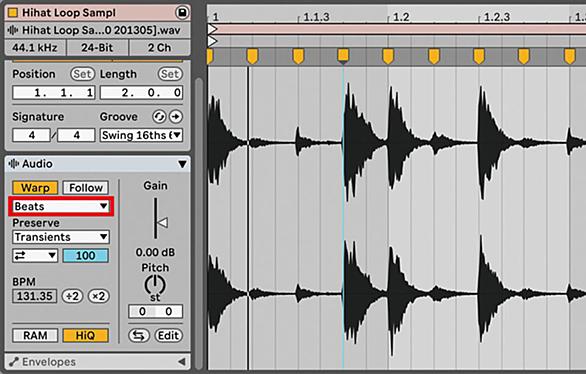Expand the Envelopes section arrow
This screenshot has width=586, height=374.
(x=182, y=362)
